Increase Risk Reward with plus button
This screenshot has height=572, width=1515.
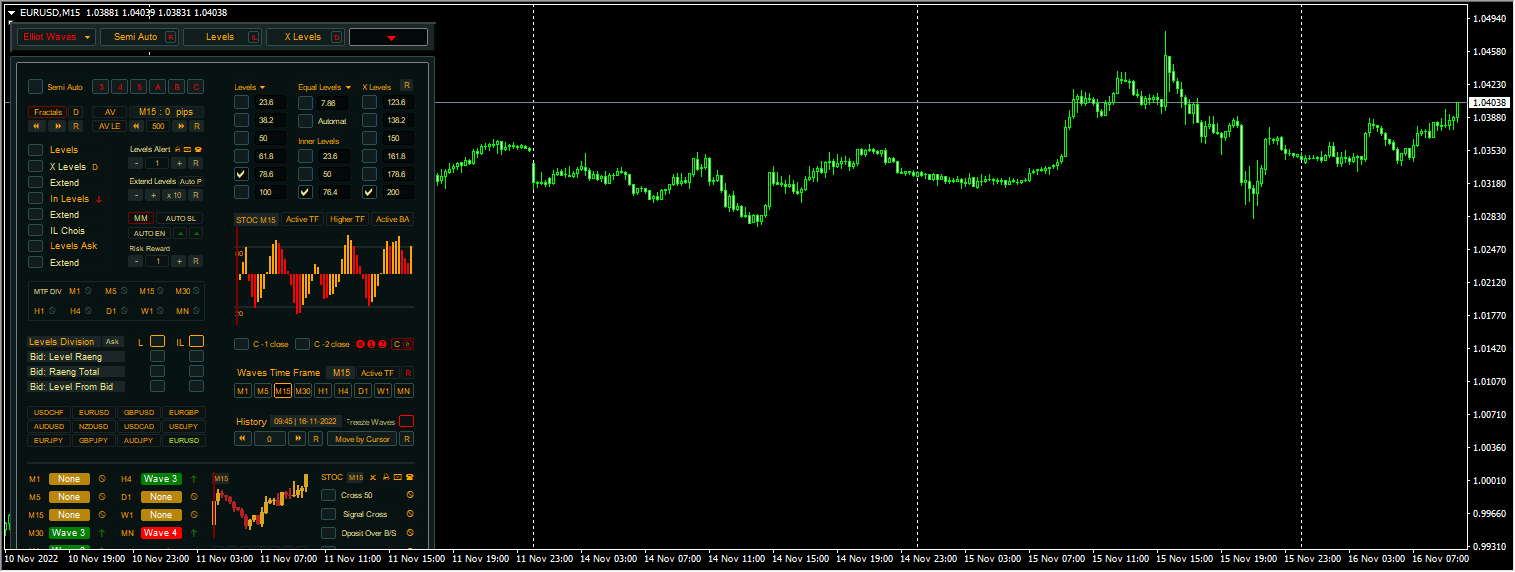[179, 261]
